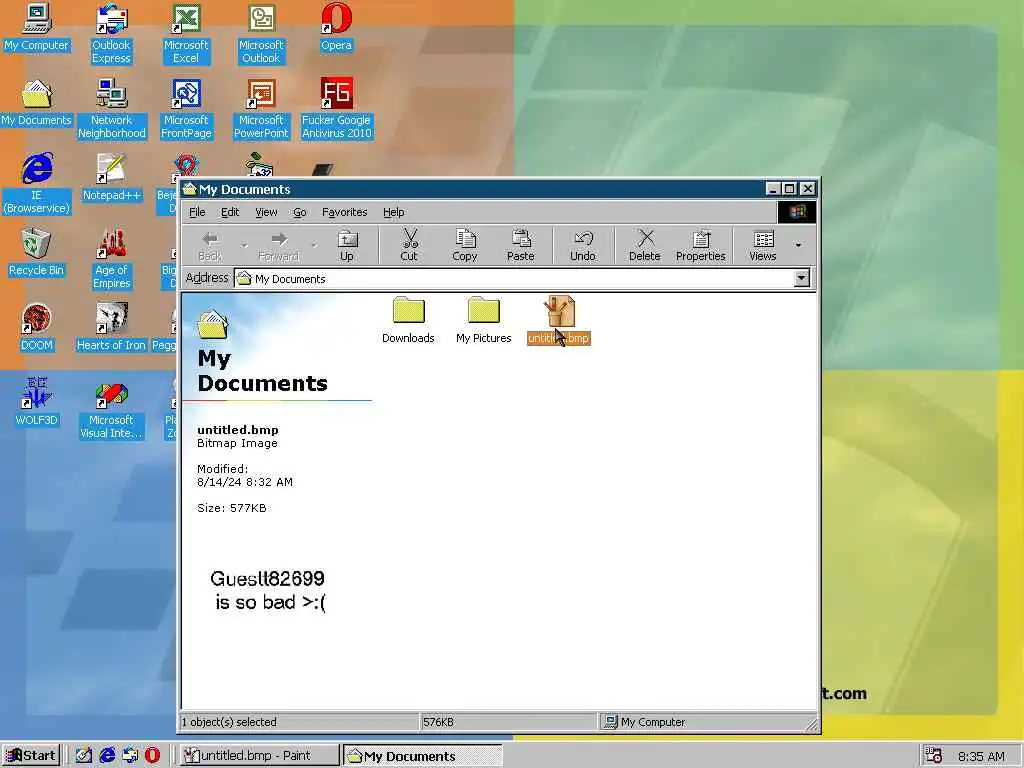Screen dimensions: 1024x768
Task: Select the Microsoft PowerPoint desktop shortcut
Action: pos(261,109)
